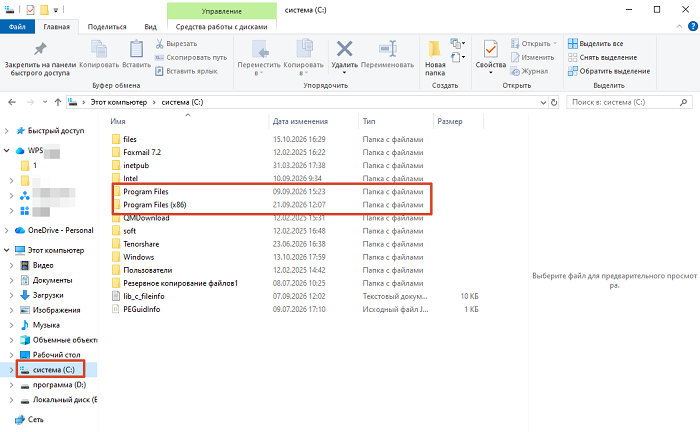Select the Foxmail 7.2 folder

click(142, 153)
